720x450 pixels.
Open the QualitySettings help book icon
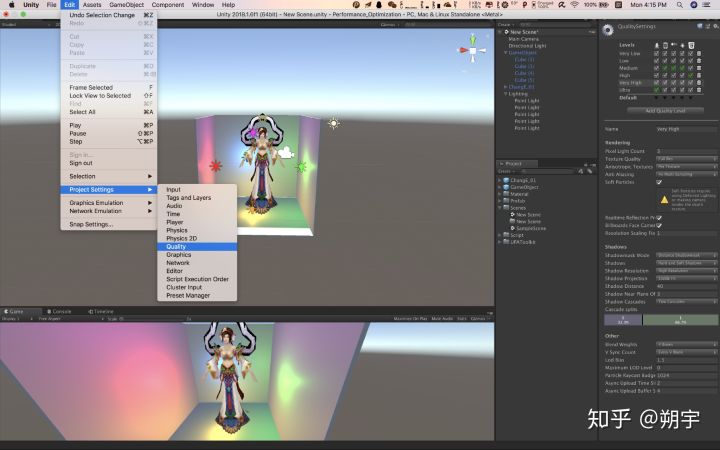700,26
